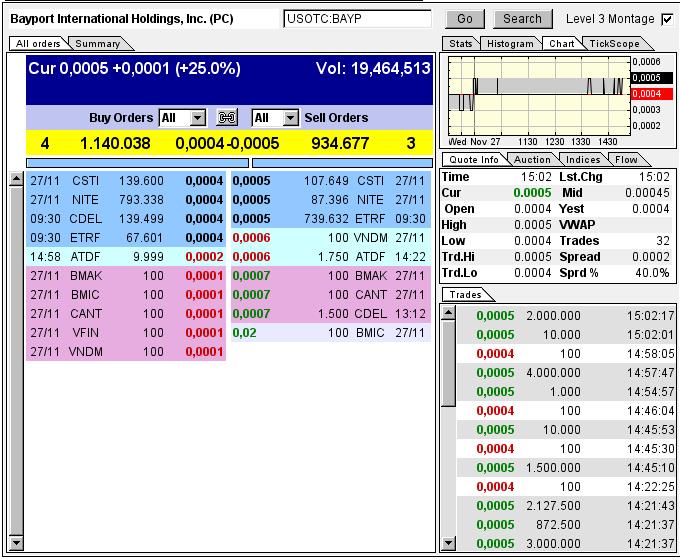Open the Buy Orders All dropdown
Viewport: 680px width, 560px height.
pyautogui.click(x=183, y=118)
